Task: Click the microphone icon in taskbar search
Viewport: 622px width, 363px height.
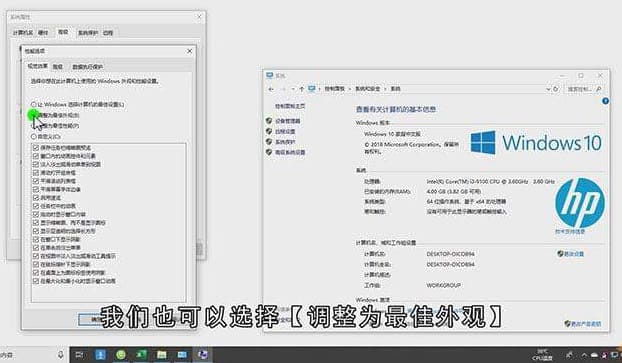Action: (60, 354)
